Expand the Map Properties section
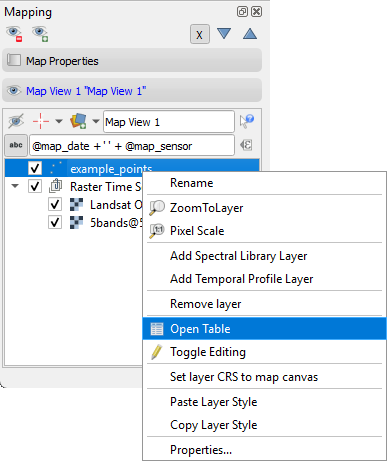Viewport: 388px width, 461px height. 132,60
